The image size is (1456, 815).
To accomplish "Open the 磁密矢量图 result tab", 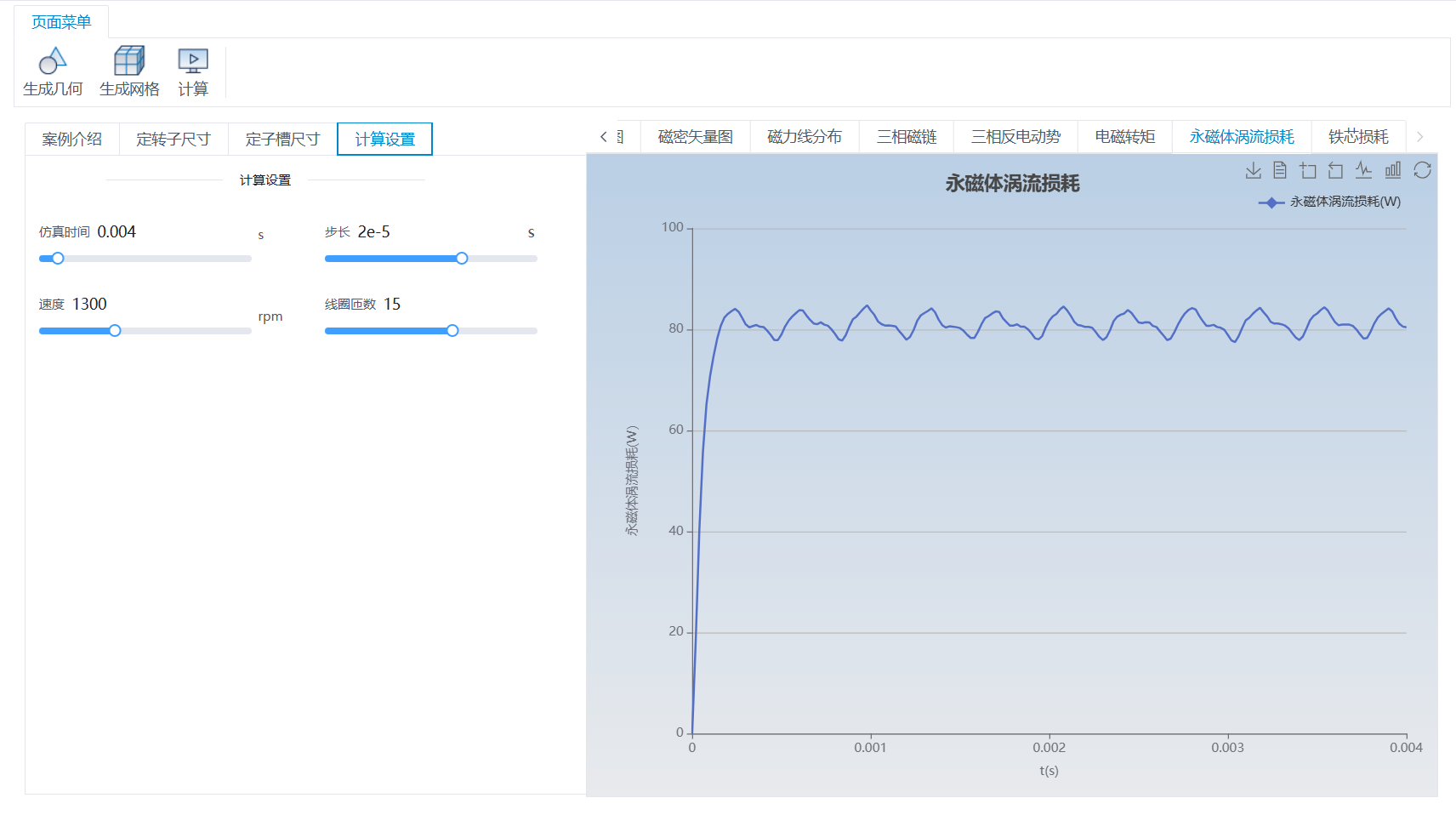I will tap(696, 137).
